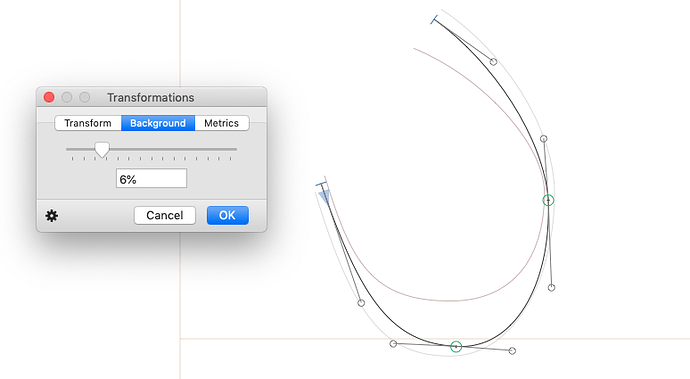Switch to the Metrics tab
The image size is (690, 379).
click(x=221, y=123)
